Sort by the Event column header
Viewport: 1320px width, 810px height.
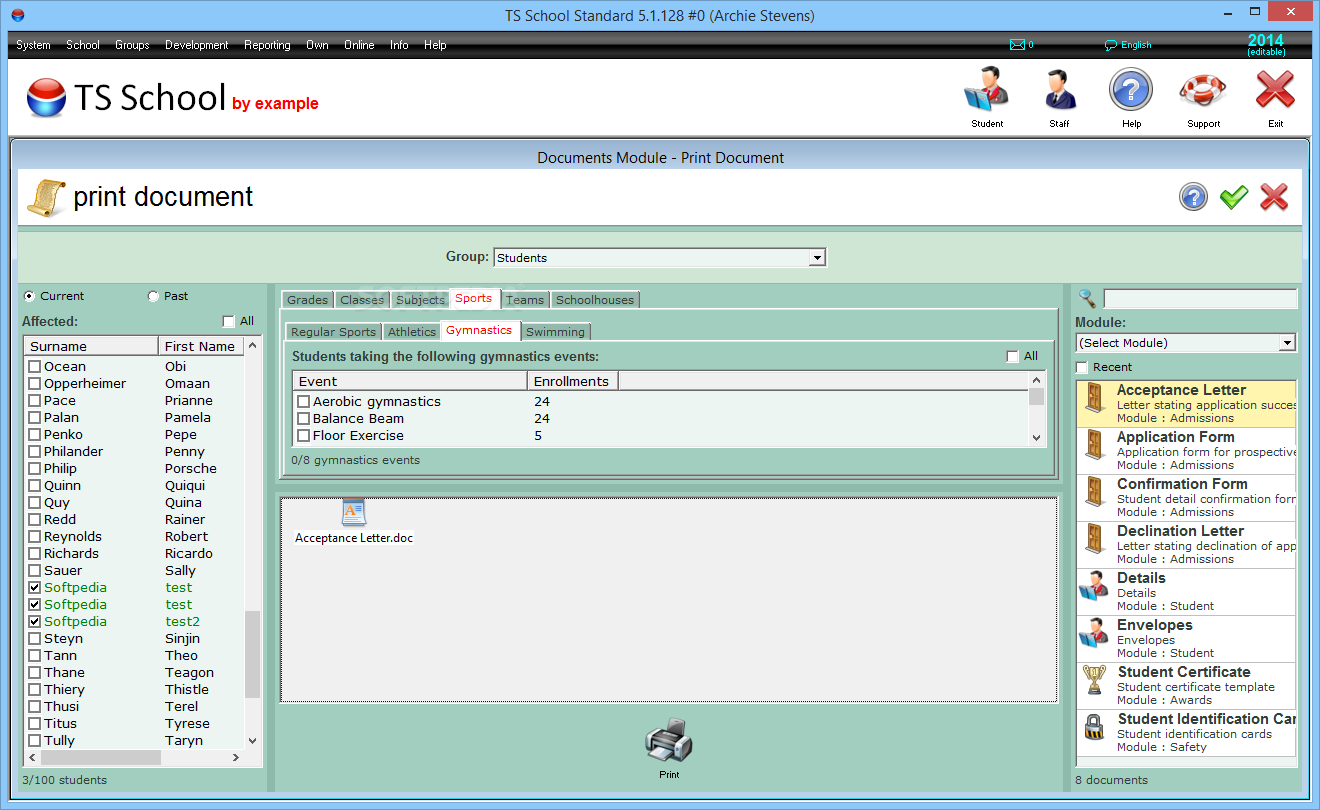point(410,381)
